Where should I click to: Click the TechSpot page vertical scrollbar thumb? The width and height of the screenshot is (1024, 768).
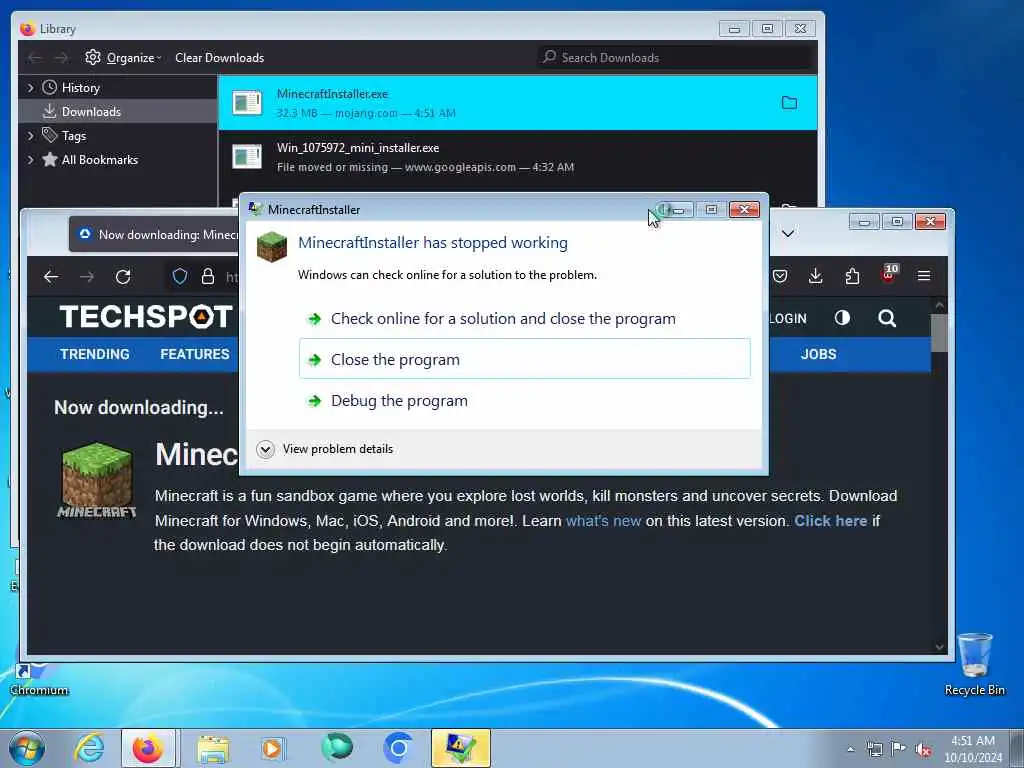click(x=939, y=332)
